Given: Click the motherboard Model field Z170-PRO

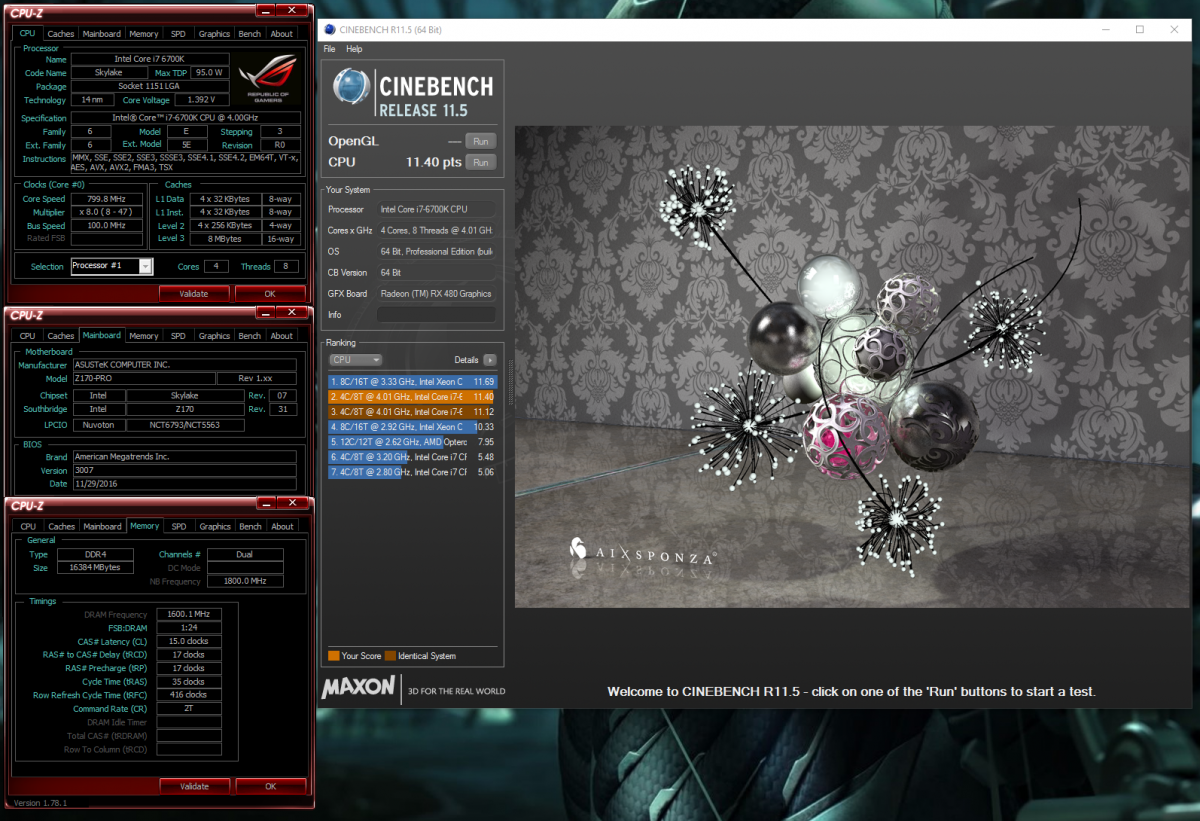Looking at the screenshot, I should coord(144,379).
